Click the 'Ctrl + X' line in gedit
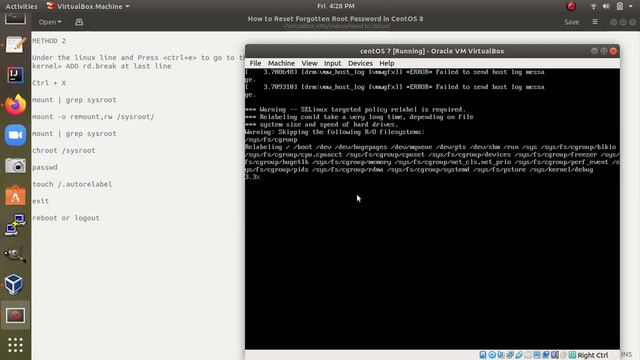640x360 pixels. pyautogui.click(x=49, y=83)
